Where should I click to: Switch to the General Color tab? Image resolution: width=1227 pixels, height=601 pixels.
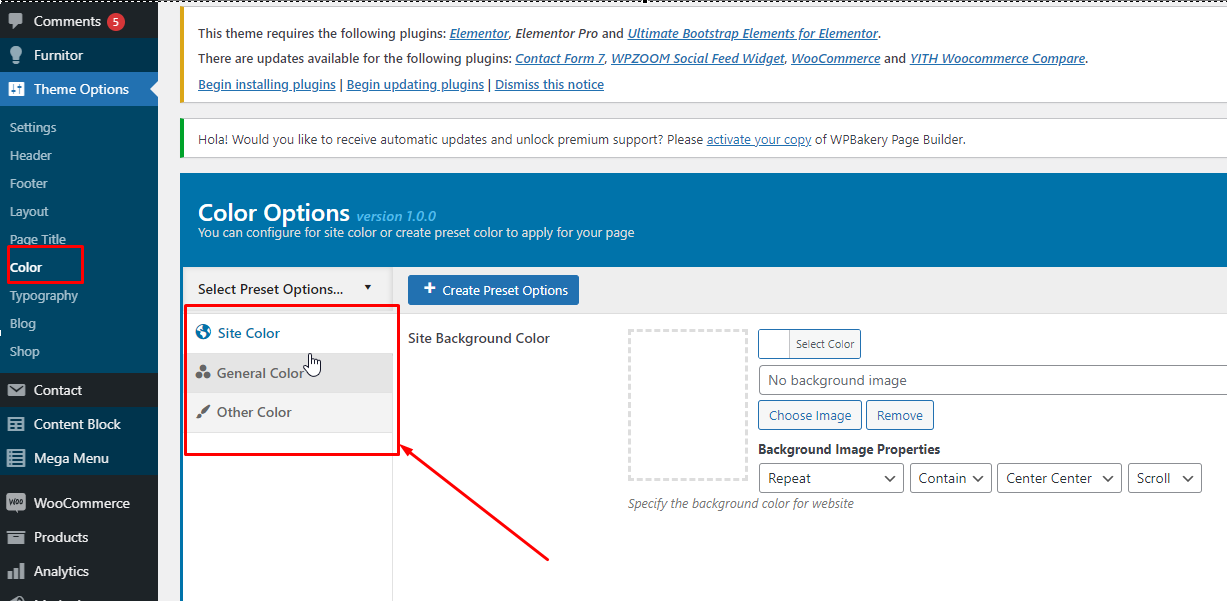click(289, 373)
